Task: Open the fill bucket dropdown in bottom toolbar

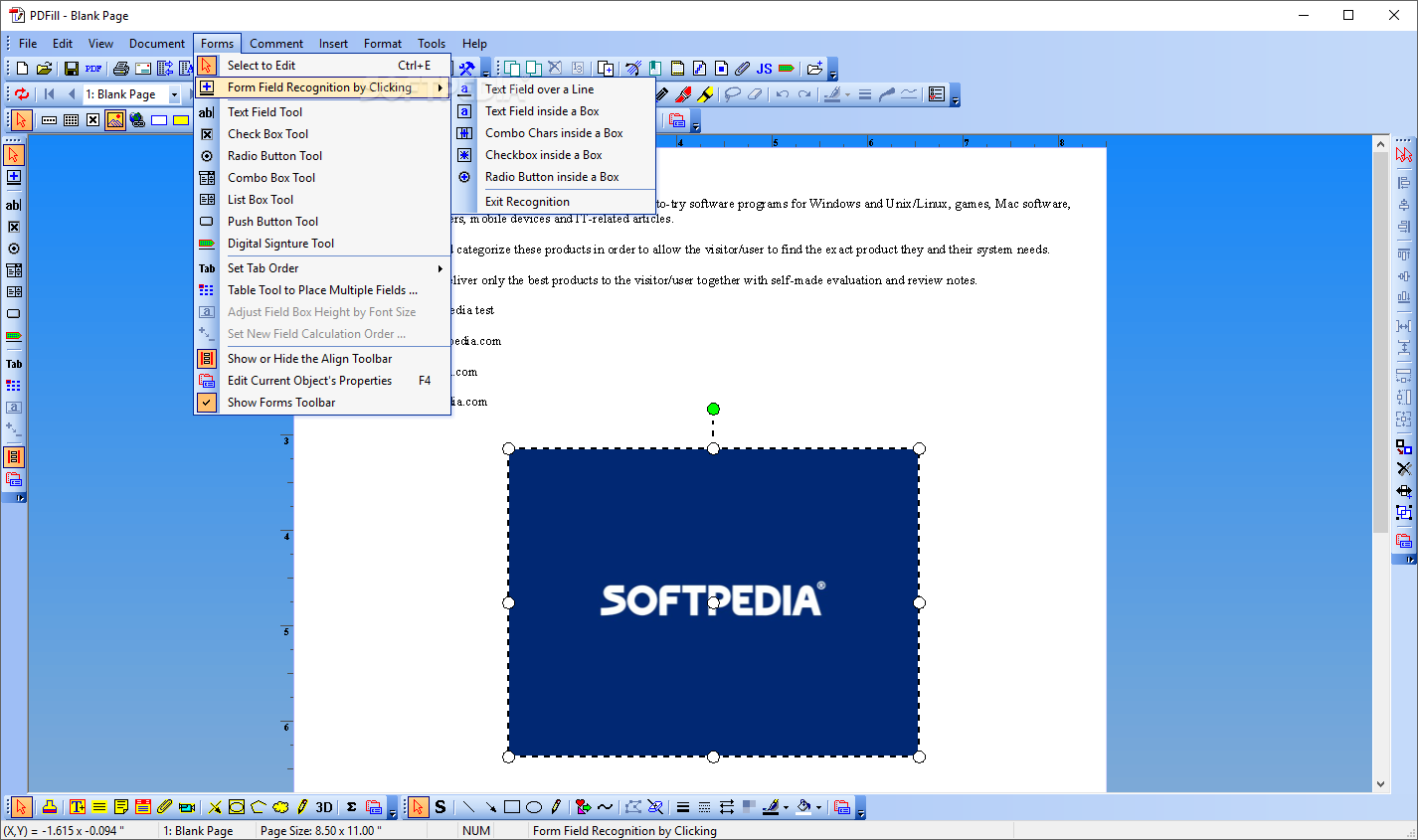Action: [818, 807]
